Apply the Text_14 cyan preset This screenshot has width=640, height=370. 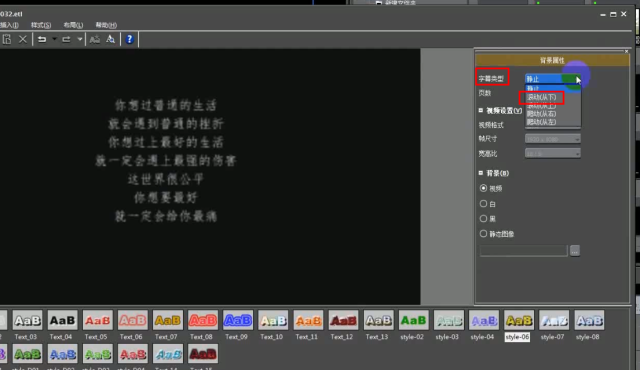(167, 354)
